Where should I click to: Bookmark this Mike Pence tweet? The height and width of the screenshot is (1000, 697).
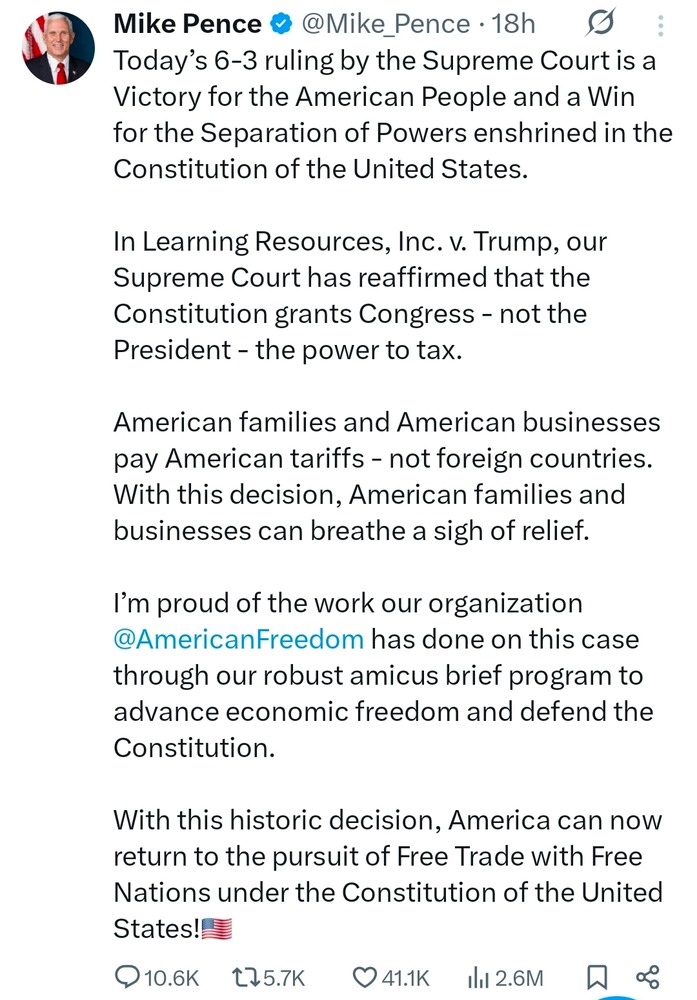(x=594, y=976)
